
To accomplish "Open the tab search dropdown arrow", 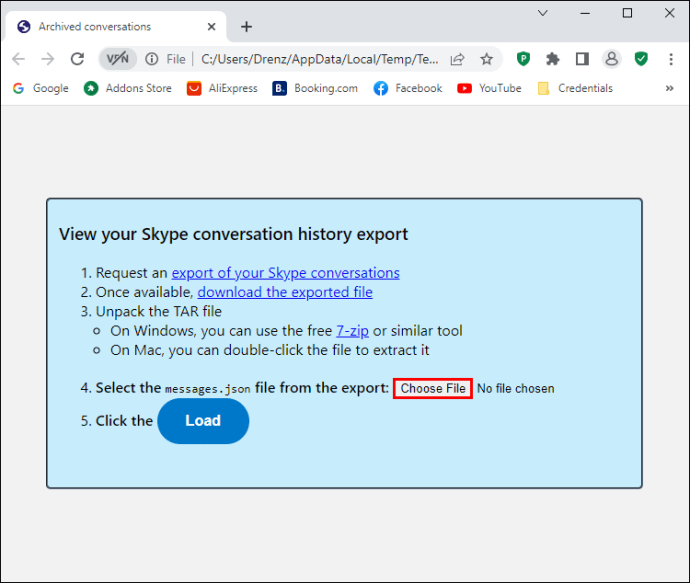I will [543, 13].
